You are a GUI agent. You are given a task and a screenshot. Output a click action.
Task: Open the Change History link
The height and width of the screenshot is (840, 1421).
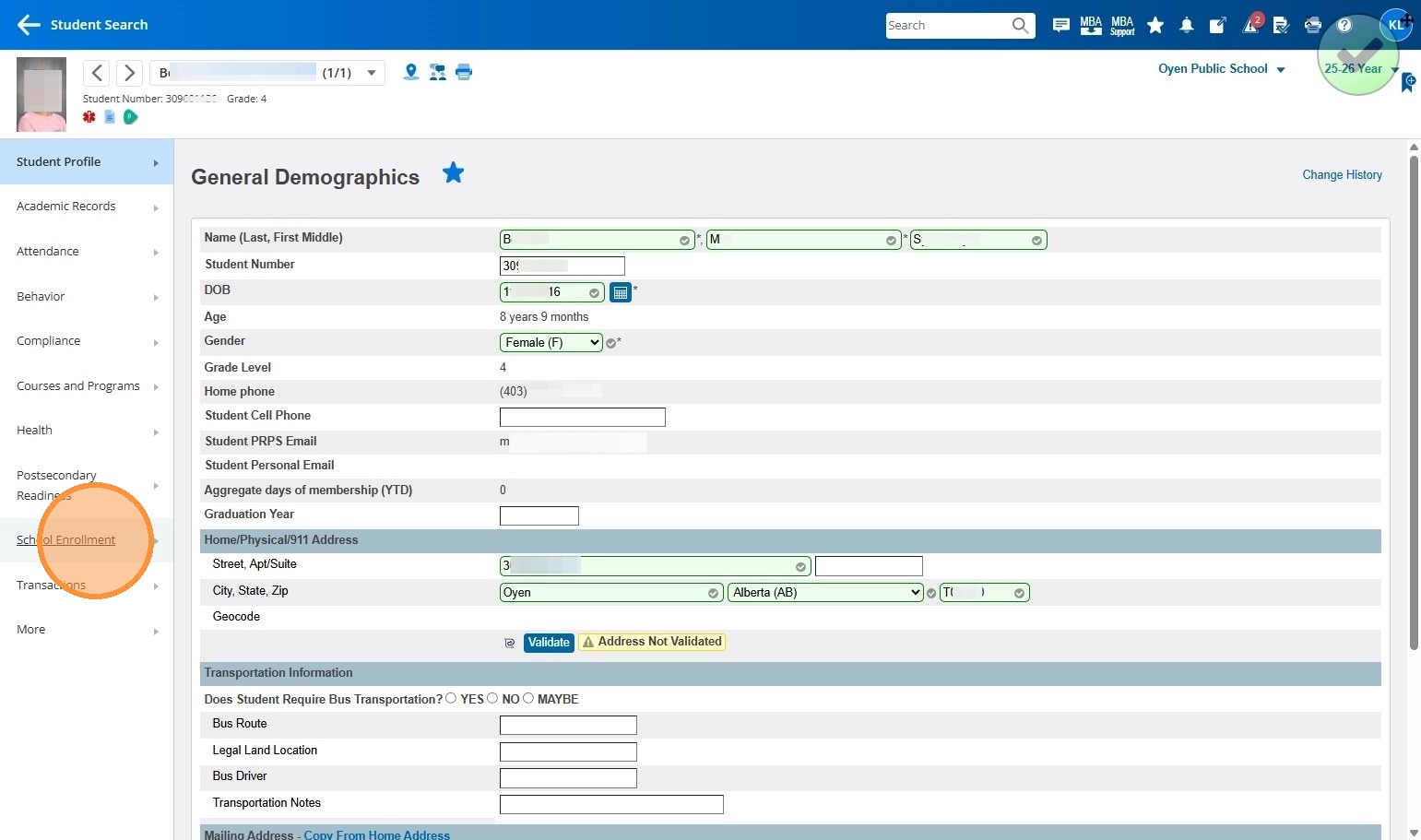(x=1342, y=175)
